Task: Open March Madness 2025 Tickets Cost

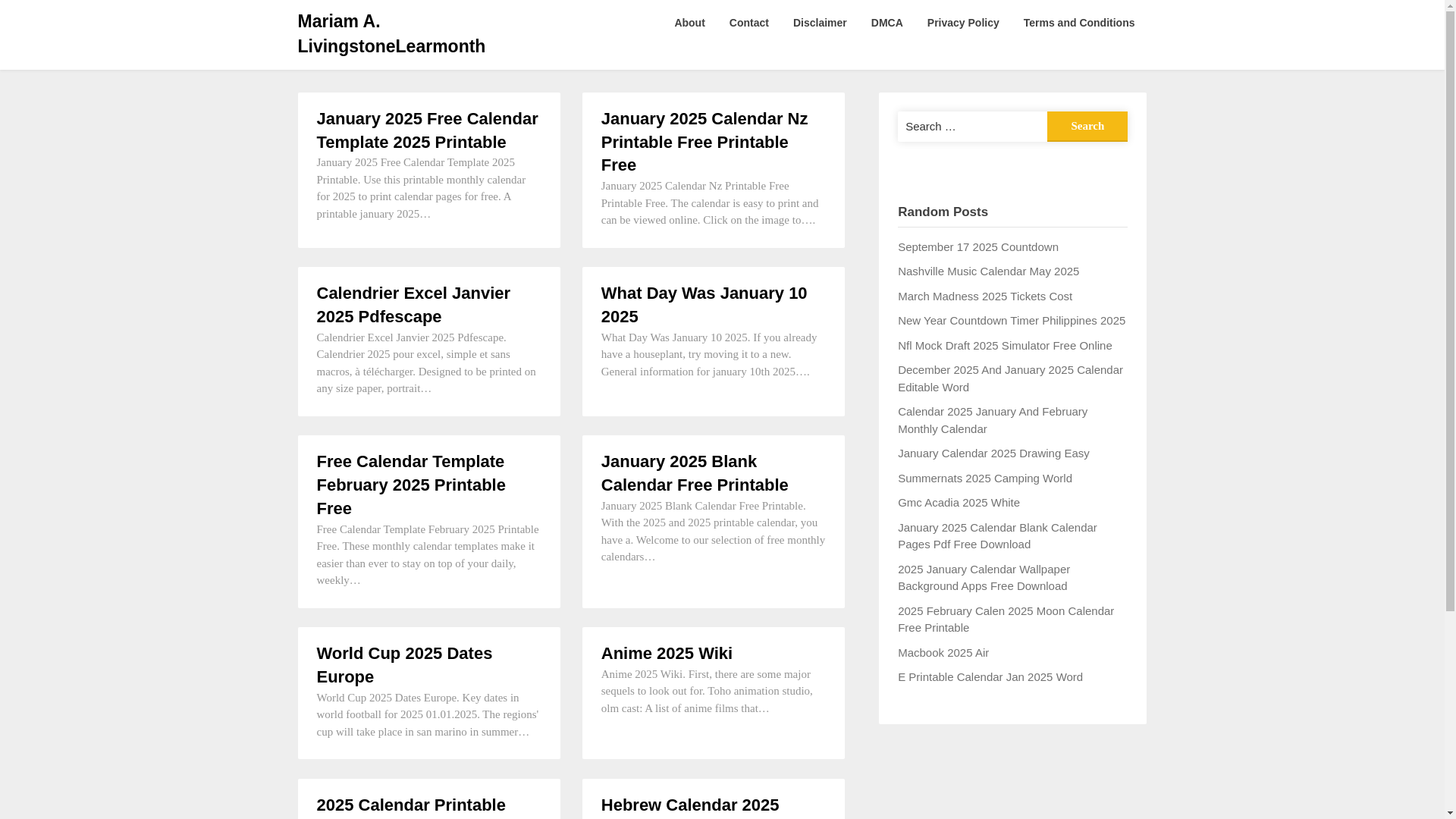Action: [x=984, y=297]
